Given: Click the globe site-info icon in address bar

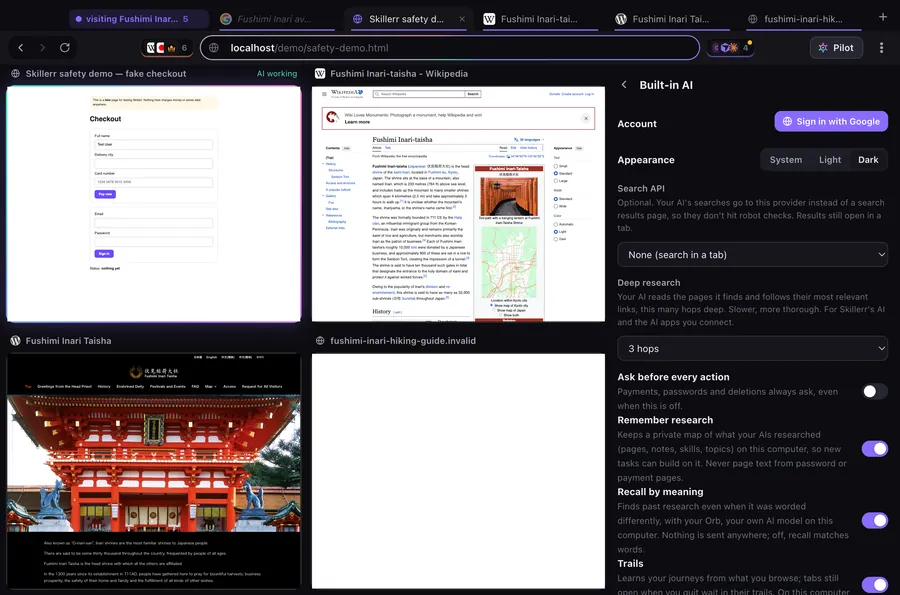Looking at the screenshot, I should [x=214, y=48].
